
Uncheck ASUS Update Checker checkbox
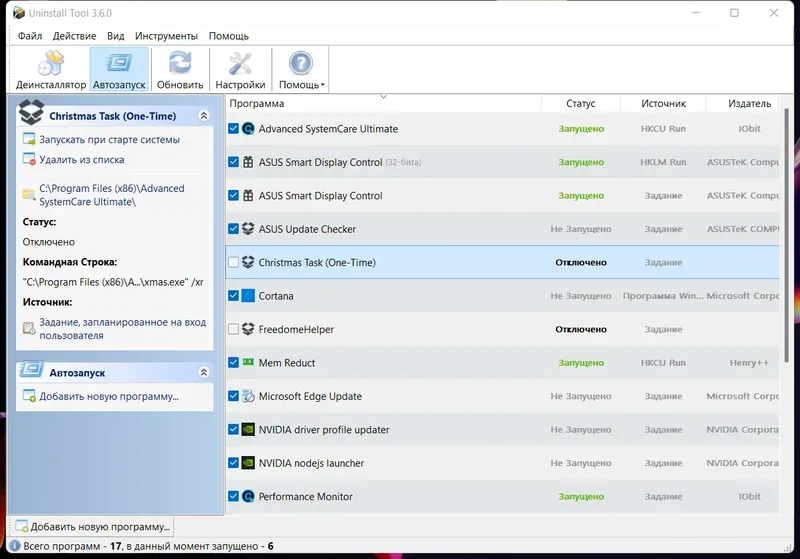233,229
